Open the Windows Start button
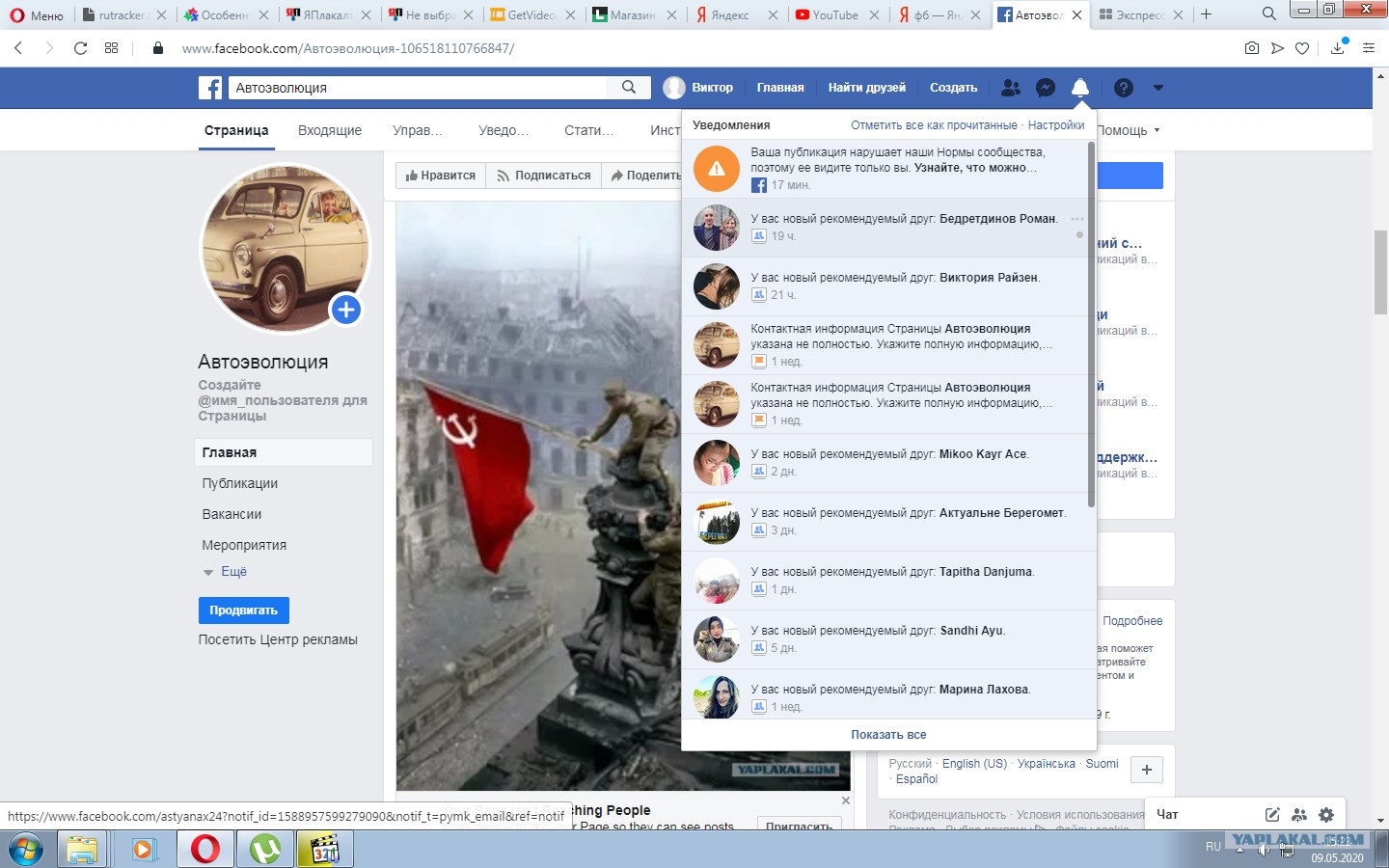Viewport: 1389px width, 868px height. tap(25, 850)
